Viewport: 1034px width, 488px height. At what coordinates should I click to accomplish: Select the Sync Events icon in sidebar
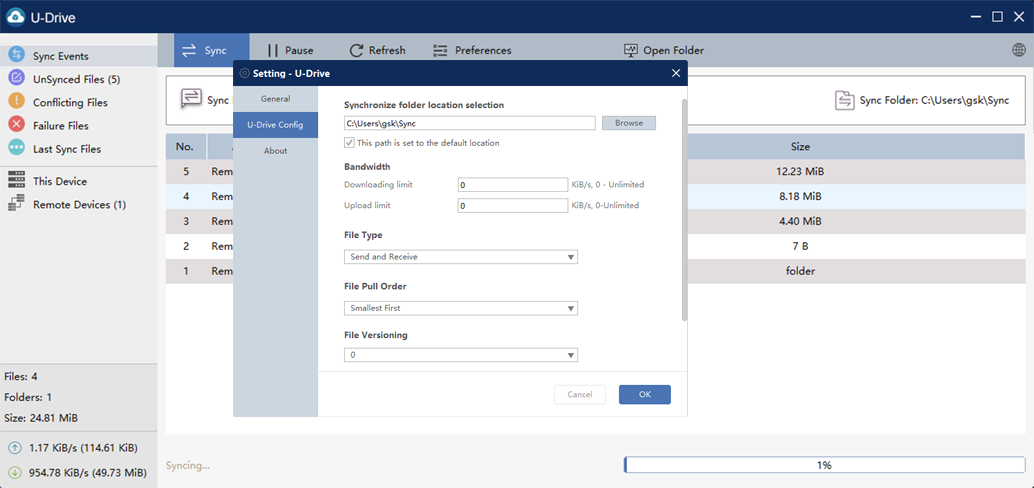[x=16, y=55]
